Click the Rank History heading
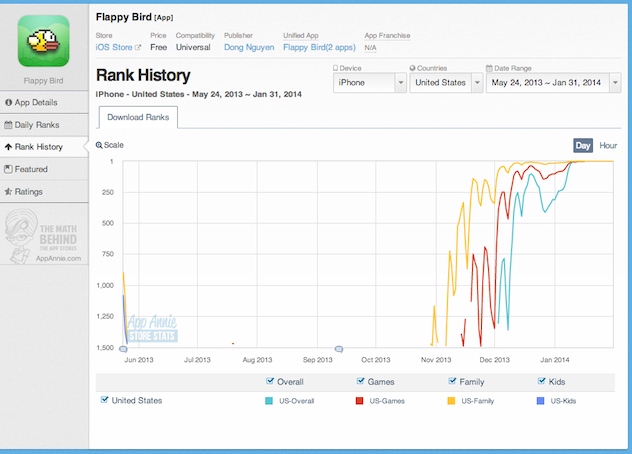The image size is (632, 454). pyautogui.click(x=143, y=75)
